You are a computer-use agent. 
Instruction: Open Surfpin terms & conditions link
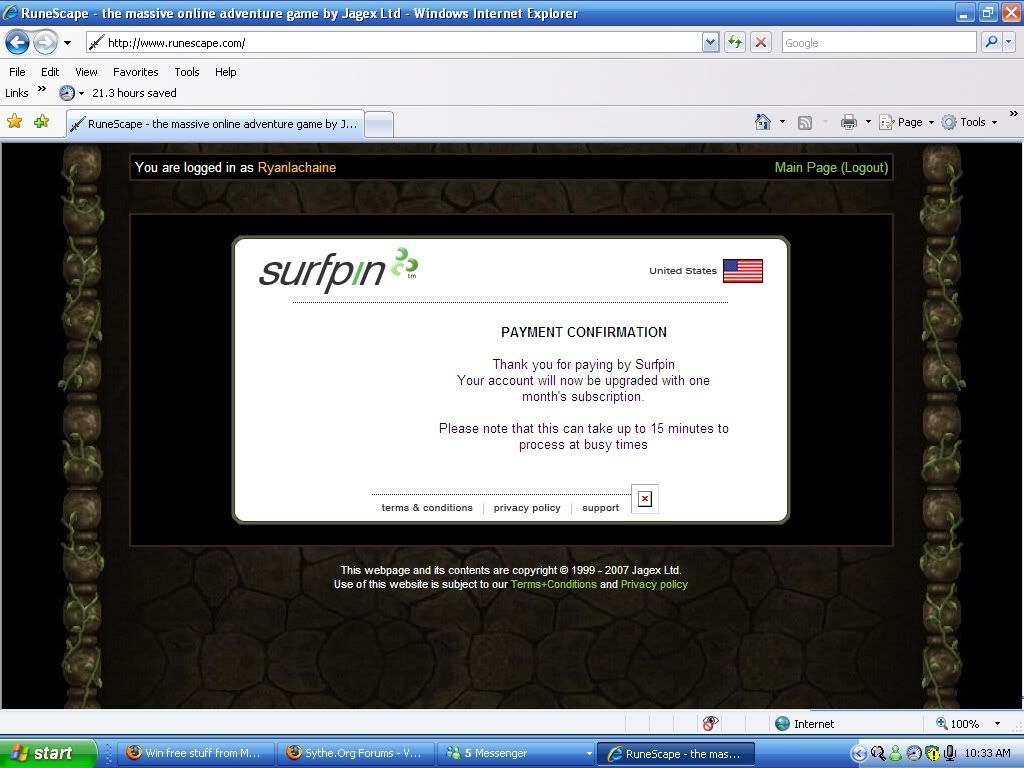click(426, 507)
